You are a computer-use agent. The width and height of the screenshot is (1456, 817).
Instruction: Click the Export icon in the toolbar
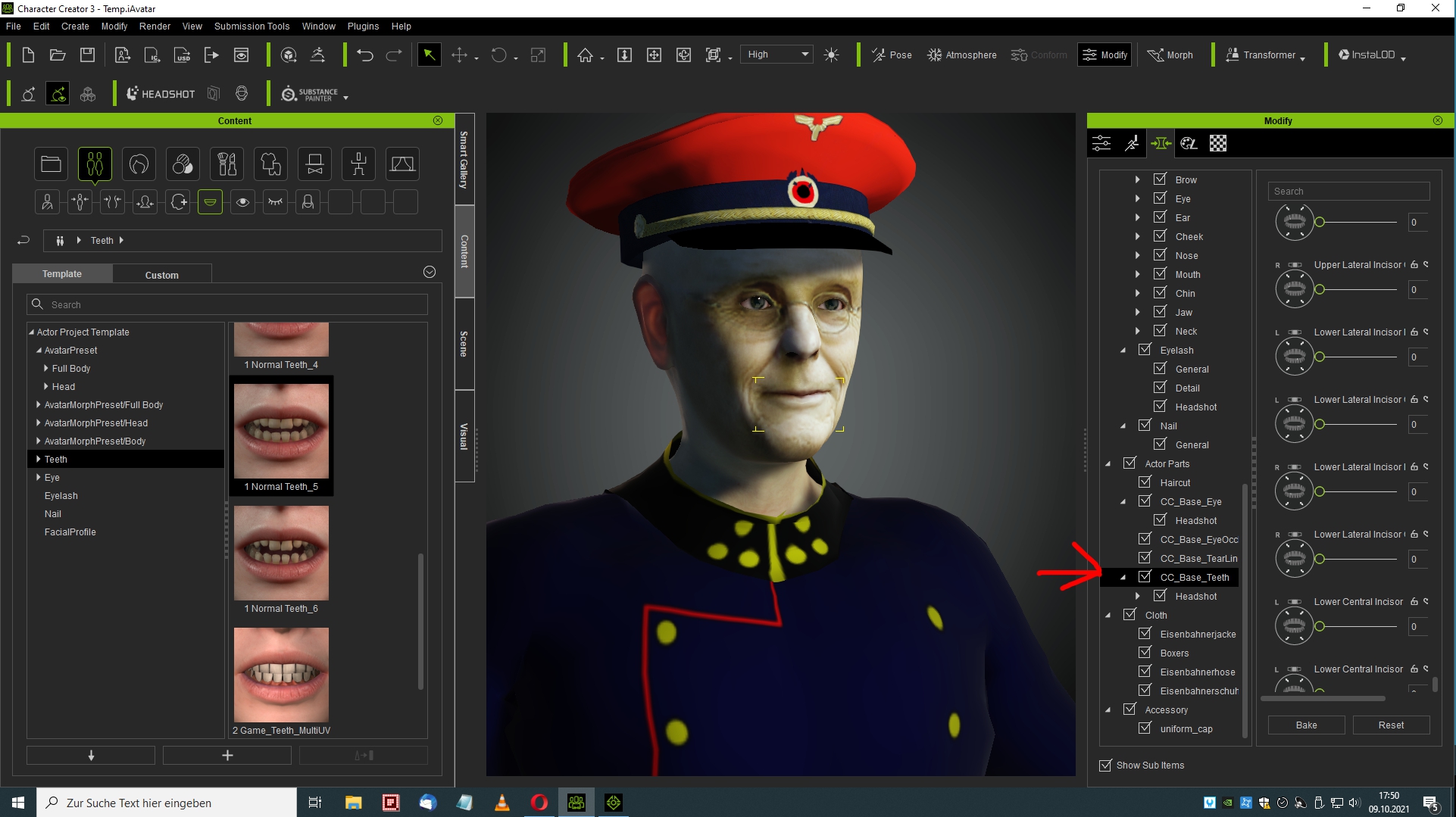(x=211, y=55)
